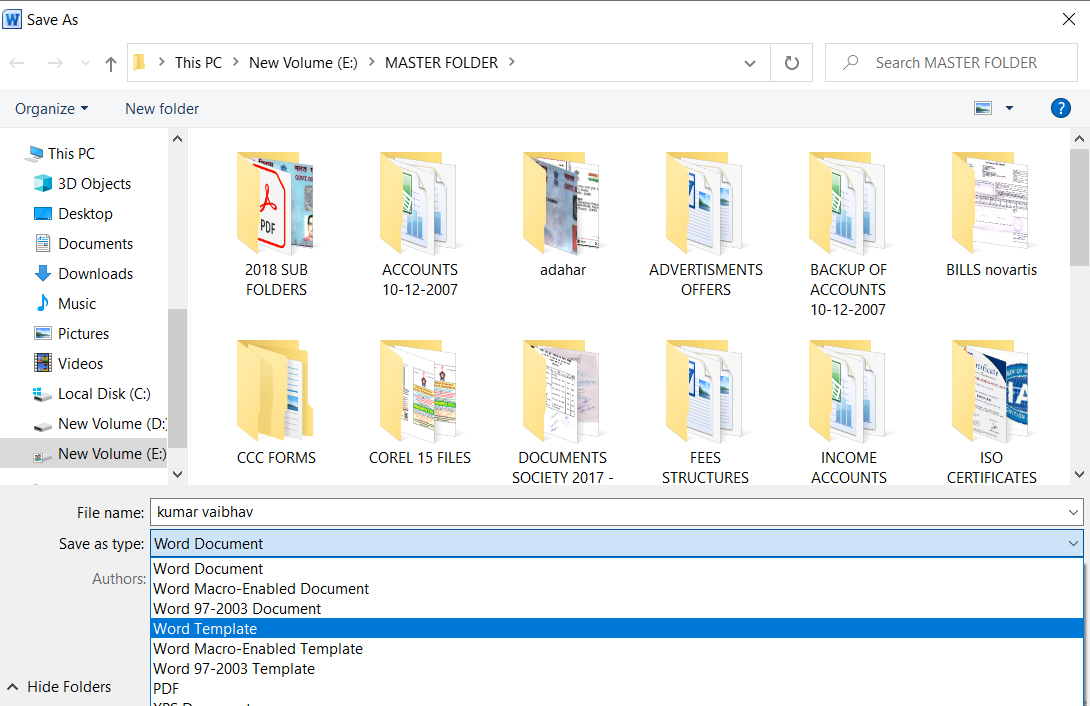The height and width of the screenshot is (706, 1090).
Task: Open the address bar history dropdown
Action: [x=749, y=63]
